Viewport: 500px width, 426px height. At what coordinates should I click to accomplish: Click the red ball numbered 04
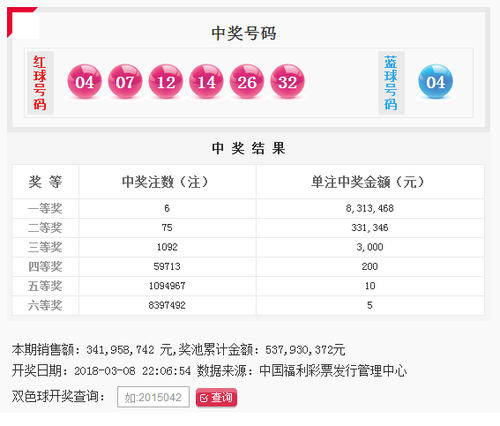pos(84,82)
